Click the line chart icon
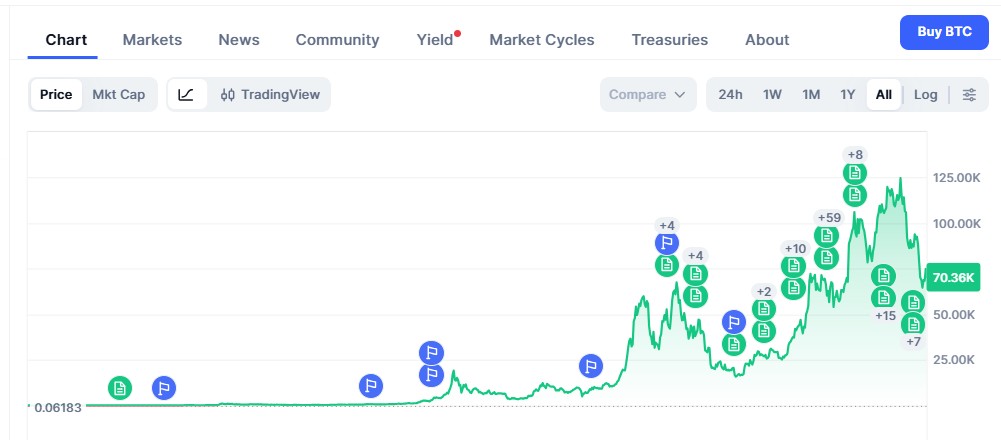The width and height of the screenshot is (1001, 440). click(x=186, y=95)
